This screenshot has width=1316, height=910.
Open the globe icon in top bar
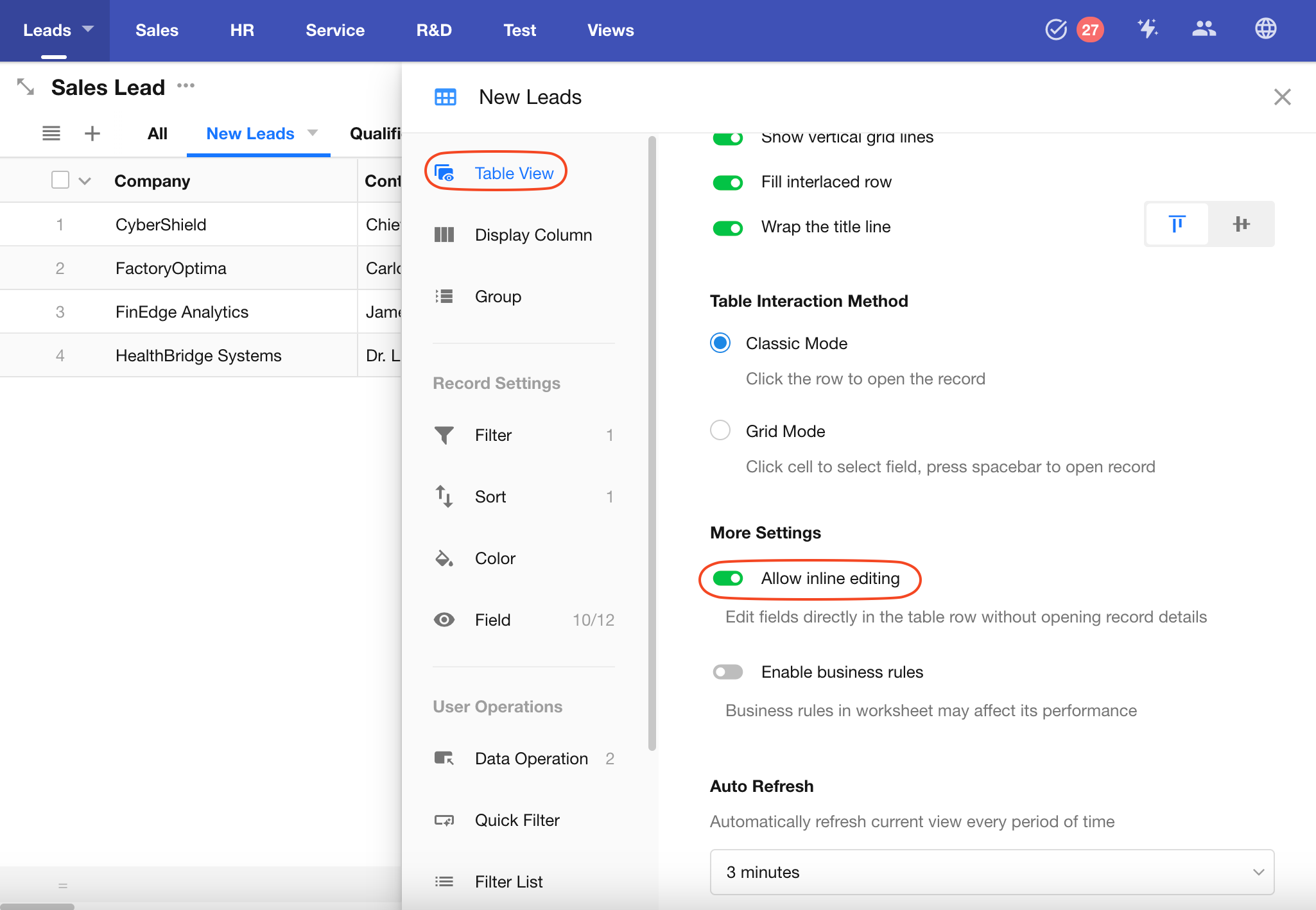pos(1265,29)
